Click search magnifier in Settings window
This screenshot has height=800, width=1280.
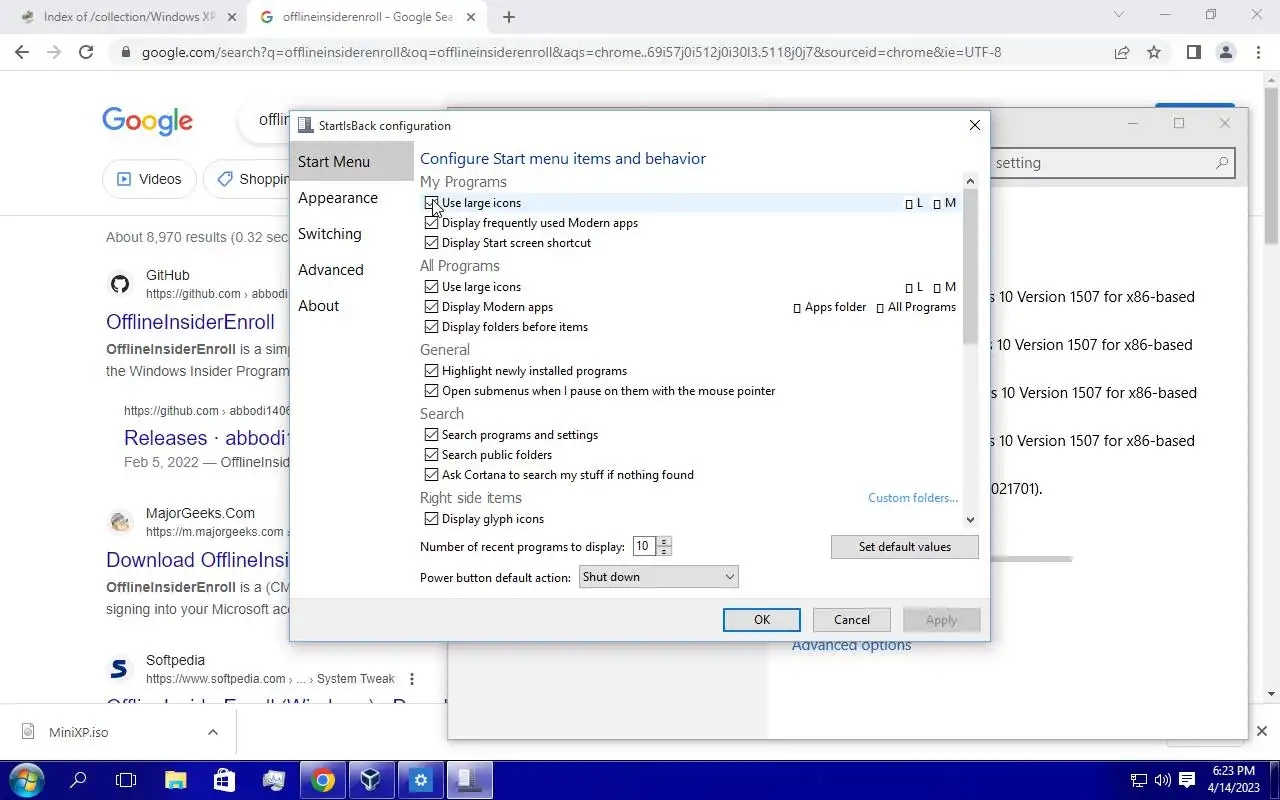1221,163
